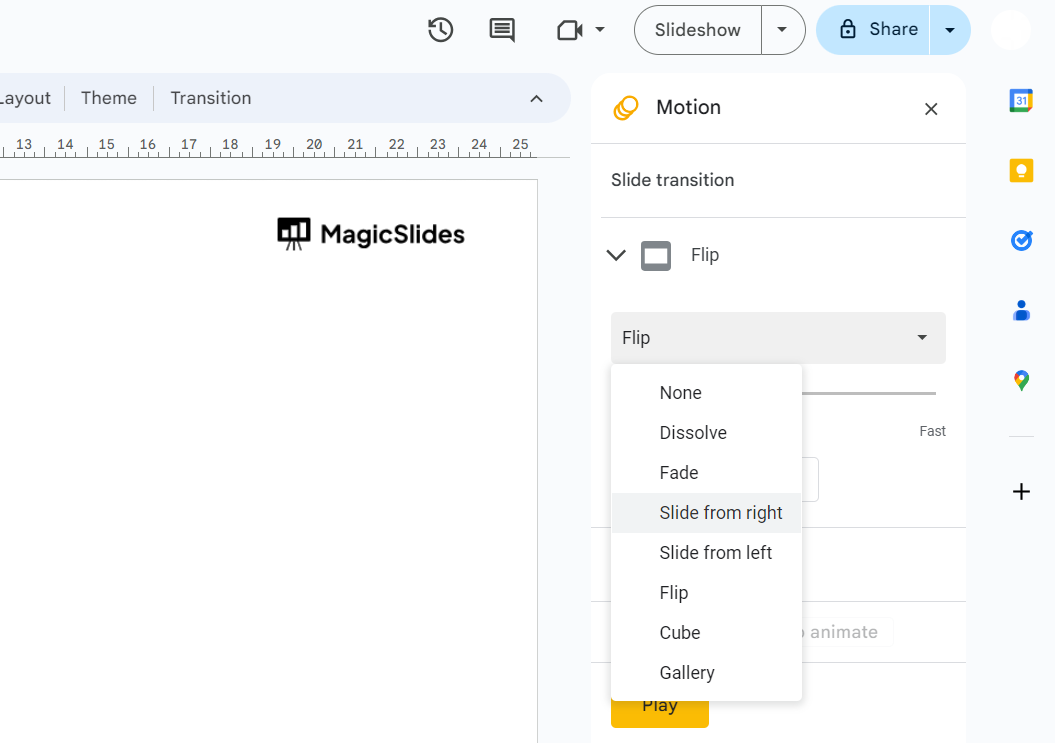Pick the Gallery transition option

pyautogui.click(x=687, y=673)
